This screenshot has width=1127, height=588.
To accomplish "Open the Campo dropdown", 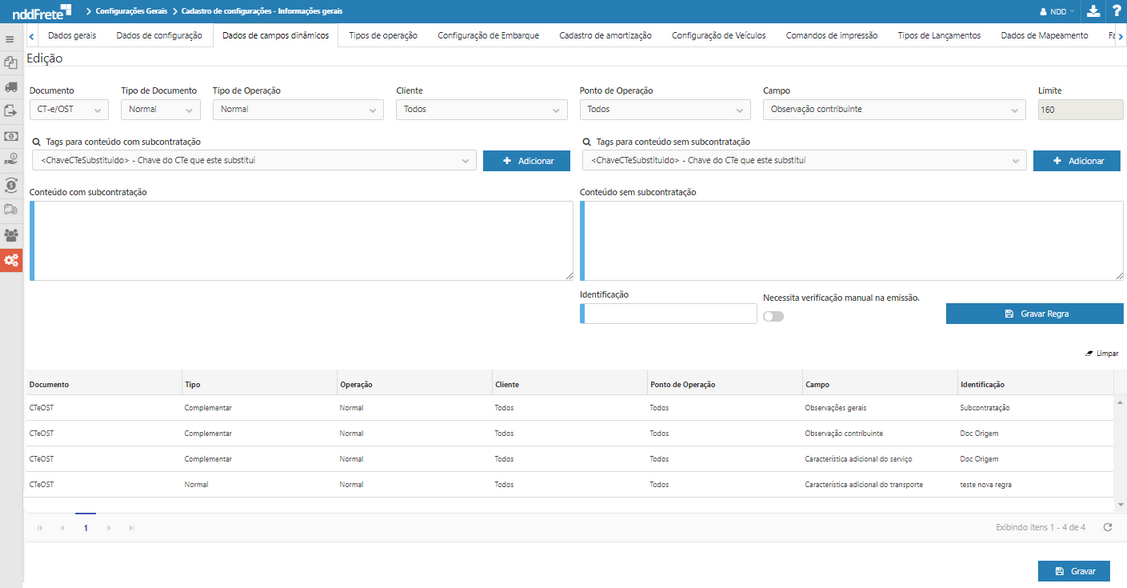I will click(893, 109).
